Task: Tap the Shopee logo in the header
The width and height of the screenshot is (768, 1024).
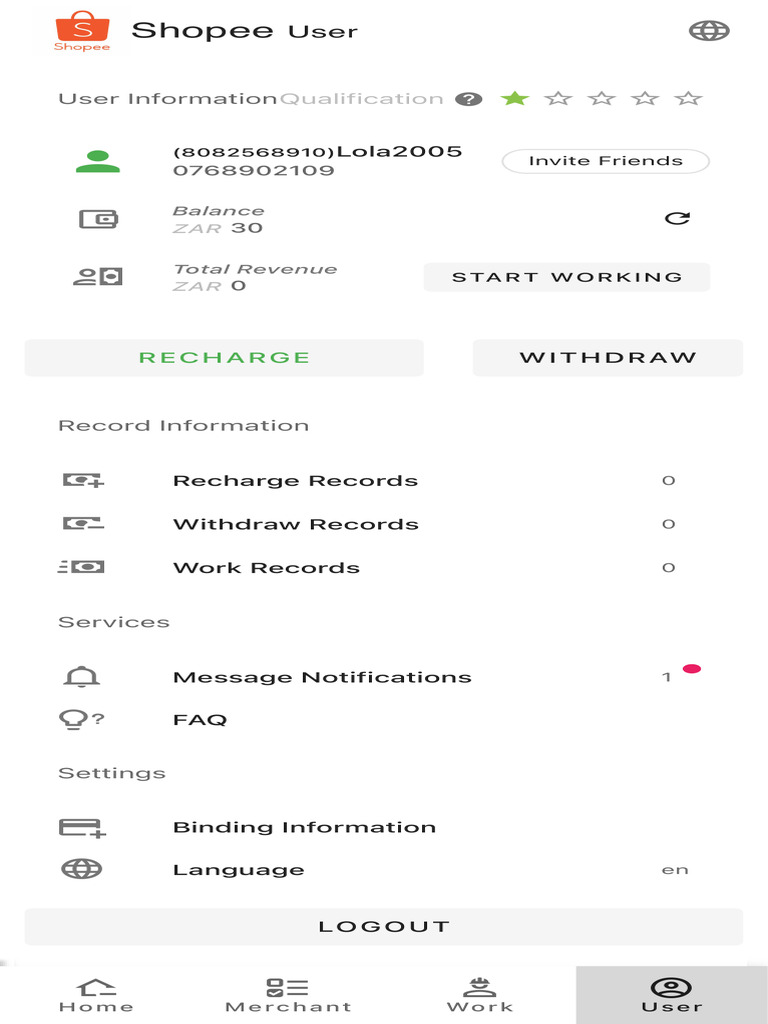Action: tap(82, 31)
